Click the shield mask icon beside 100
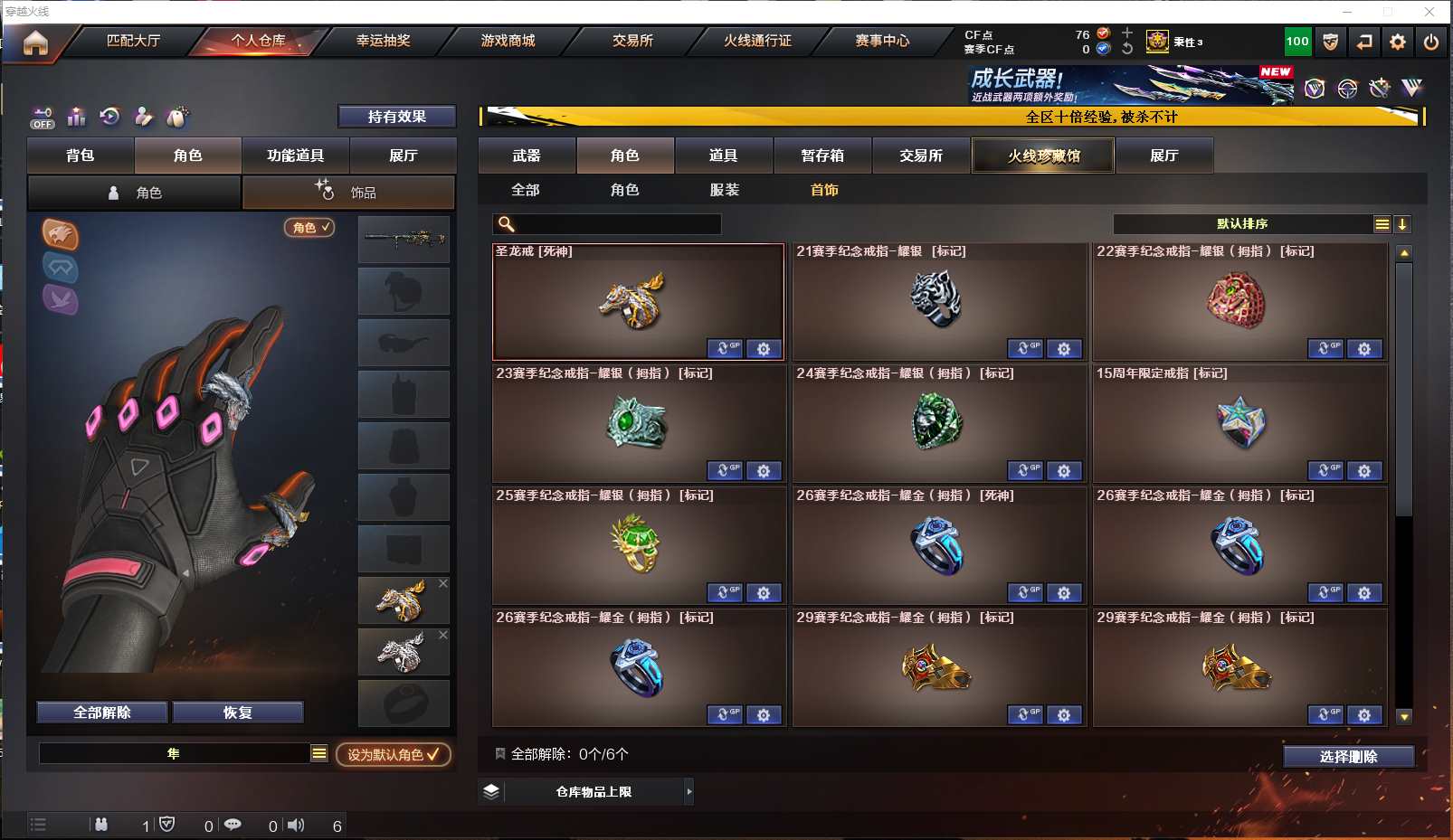The image size is (1453, 840). (1330, 42)
